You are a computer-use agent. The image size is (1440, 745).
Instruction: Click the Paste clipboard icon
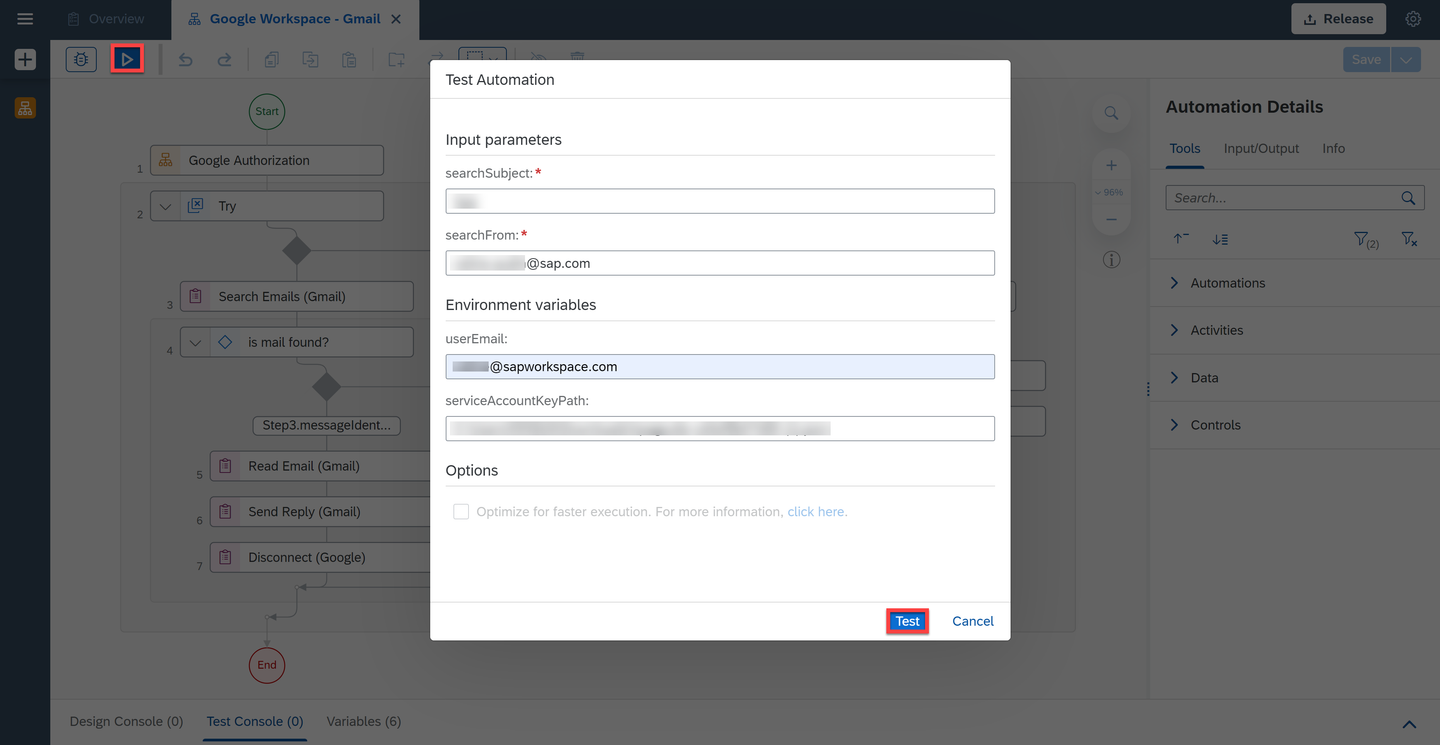click(x=349, y=60)
